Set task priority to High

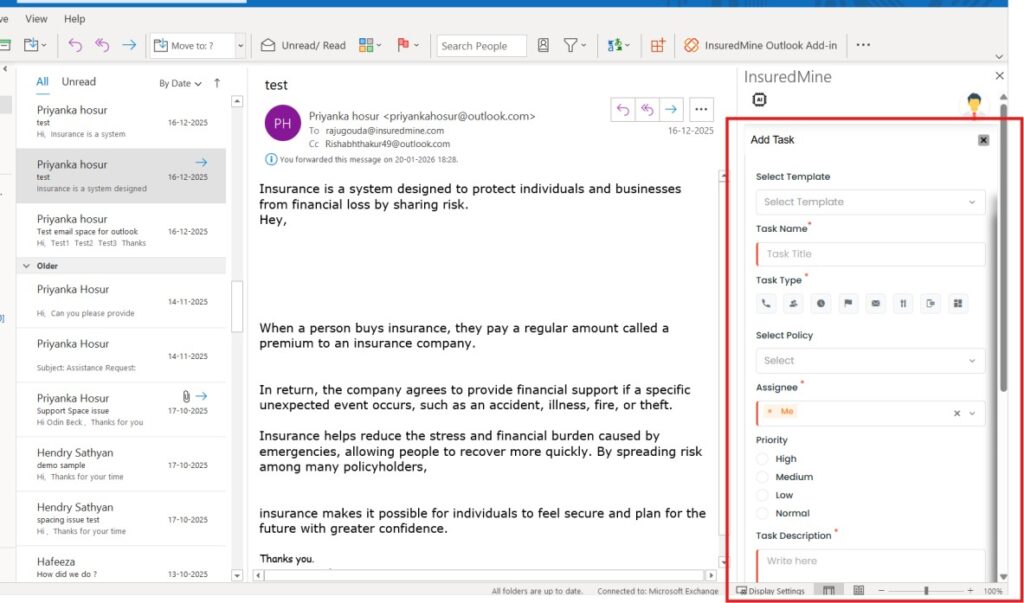point(763,459)
